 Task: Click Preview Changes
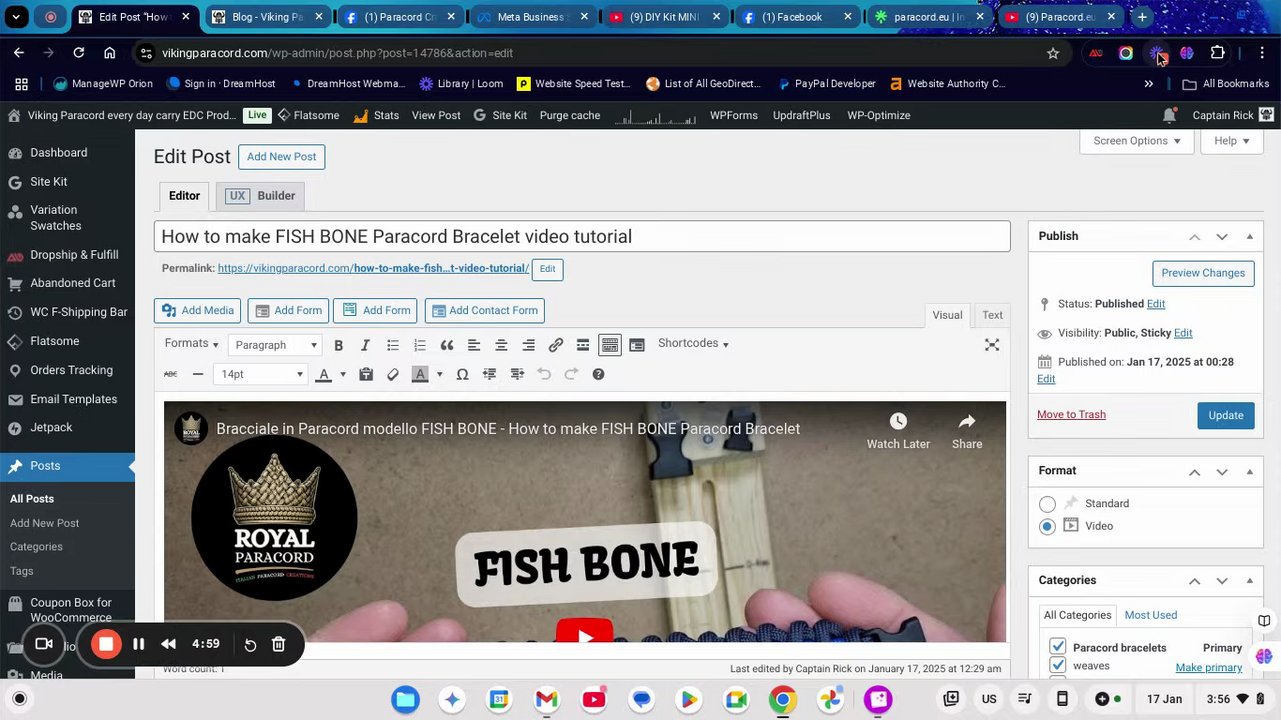(x=1203, y=273)
